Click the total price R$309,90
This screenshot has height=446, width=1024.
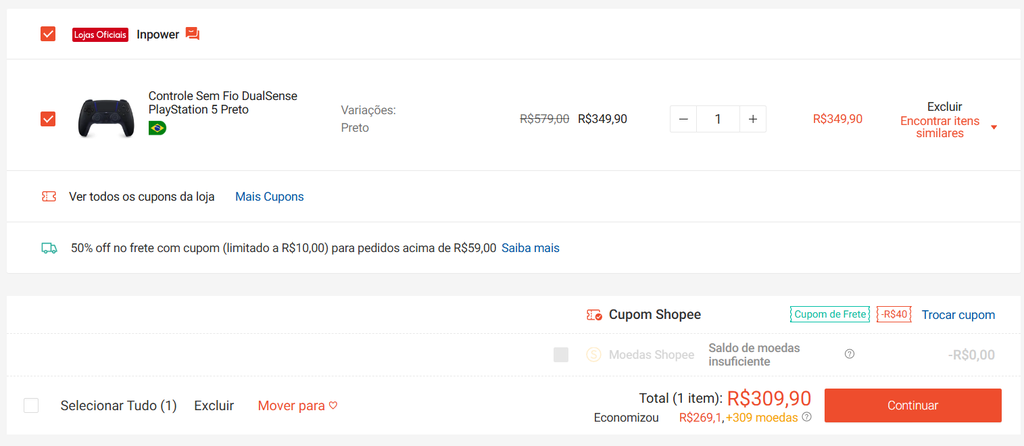(769, 398)
